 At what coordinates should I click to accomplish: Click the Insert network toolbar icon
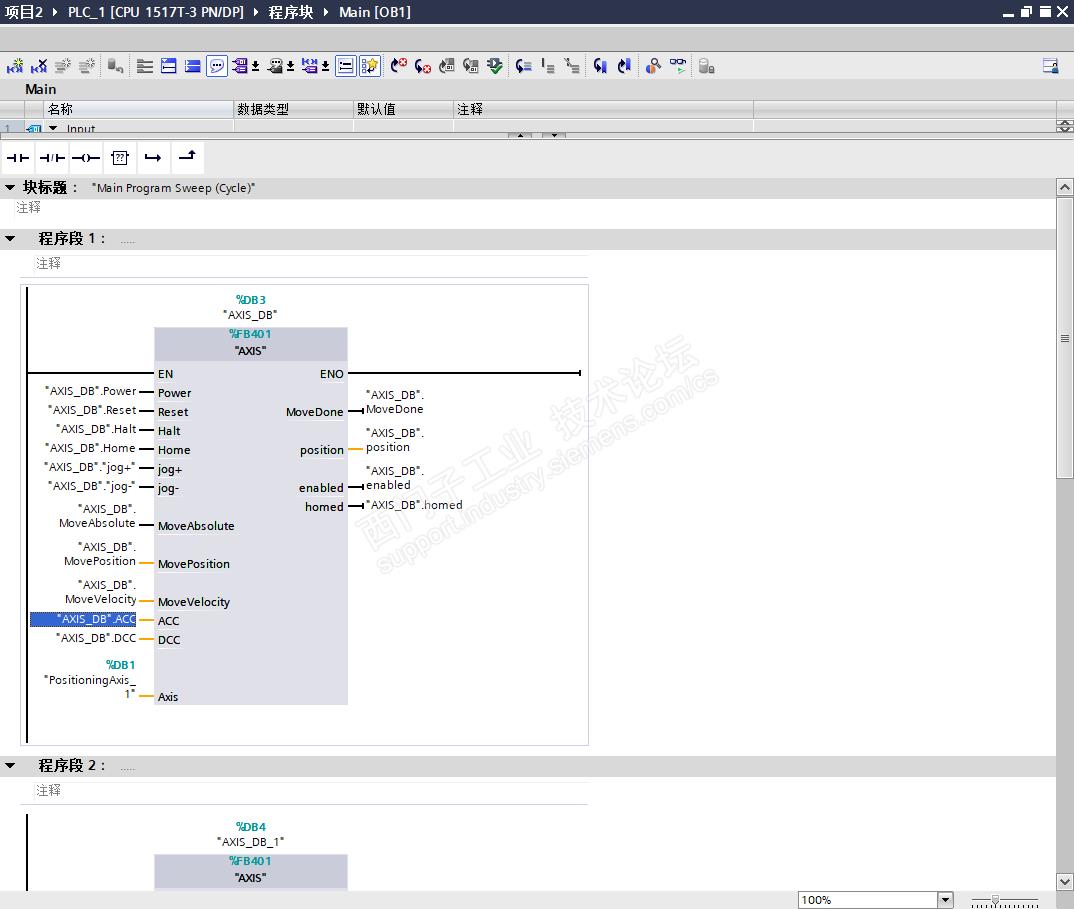coord(14,66)
